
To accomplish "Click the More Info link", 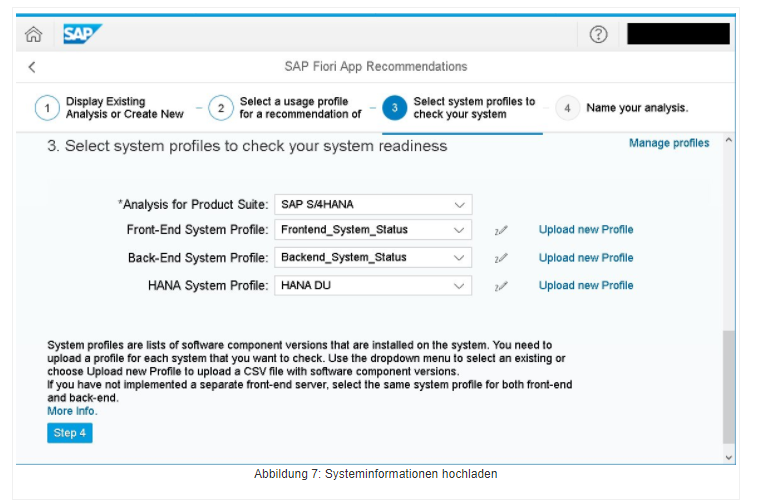I will [72, 411].
